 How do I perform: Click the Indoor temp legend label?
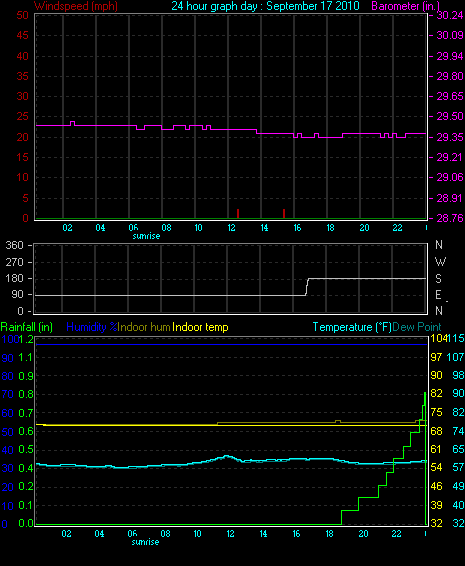click(200, 327)
